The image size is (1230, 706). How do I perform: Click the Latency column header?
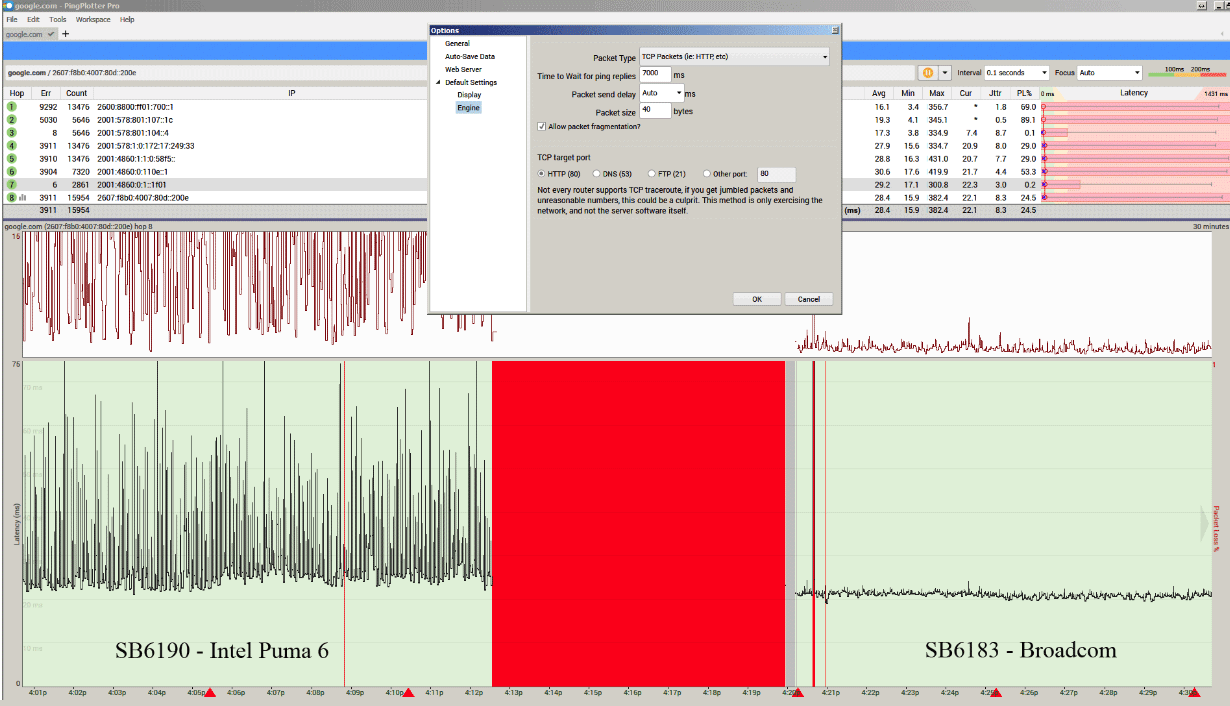click(x=1134, y=93)
